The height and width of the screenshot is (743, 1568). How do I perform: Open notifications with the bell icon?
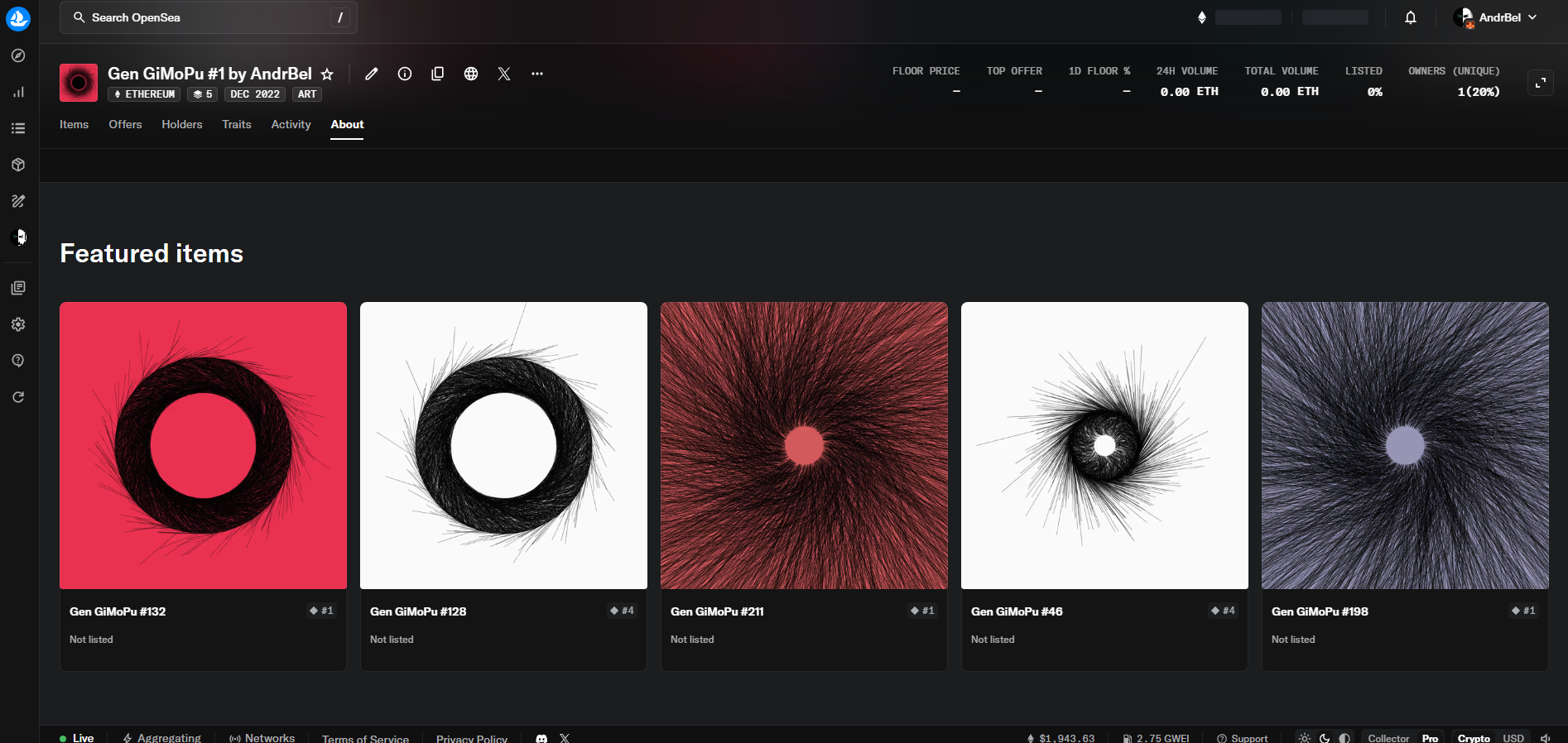1411,17
